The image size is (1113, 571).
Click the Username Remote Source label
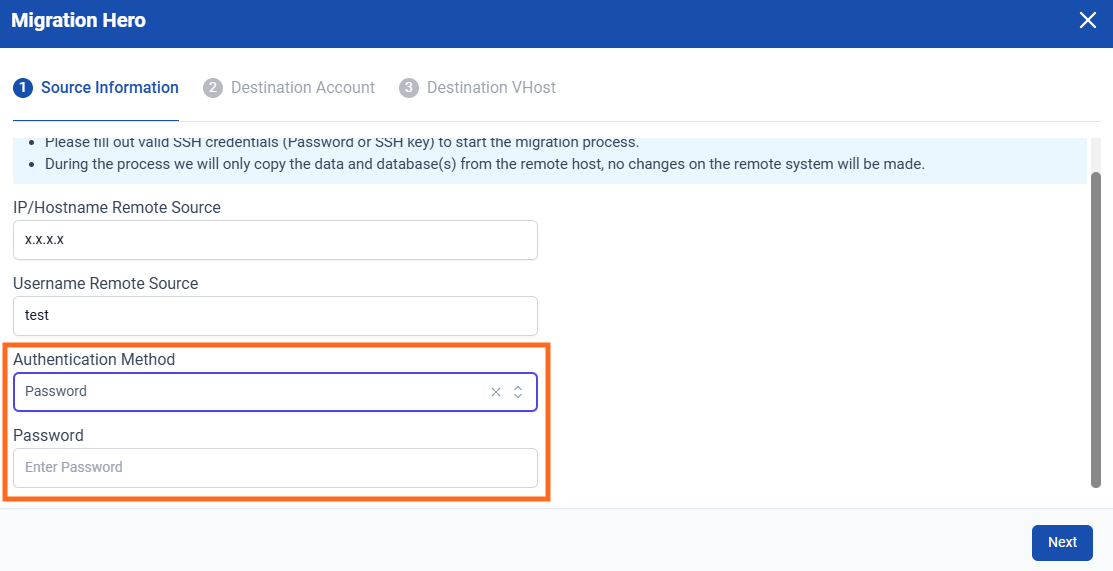tap(105, 284)
